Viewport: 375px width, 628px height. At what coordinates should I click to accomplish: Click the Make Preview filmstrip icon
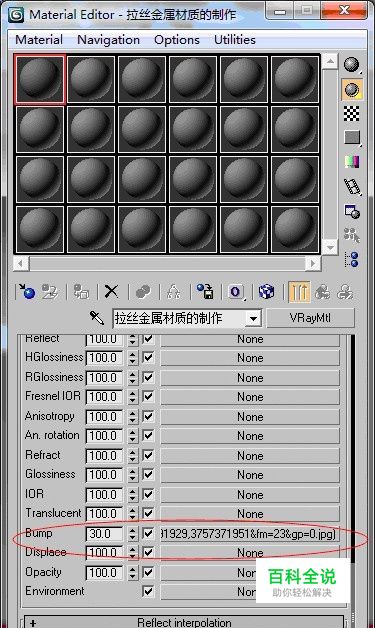352,187
